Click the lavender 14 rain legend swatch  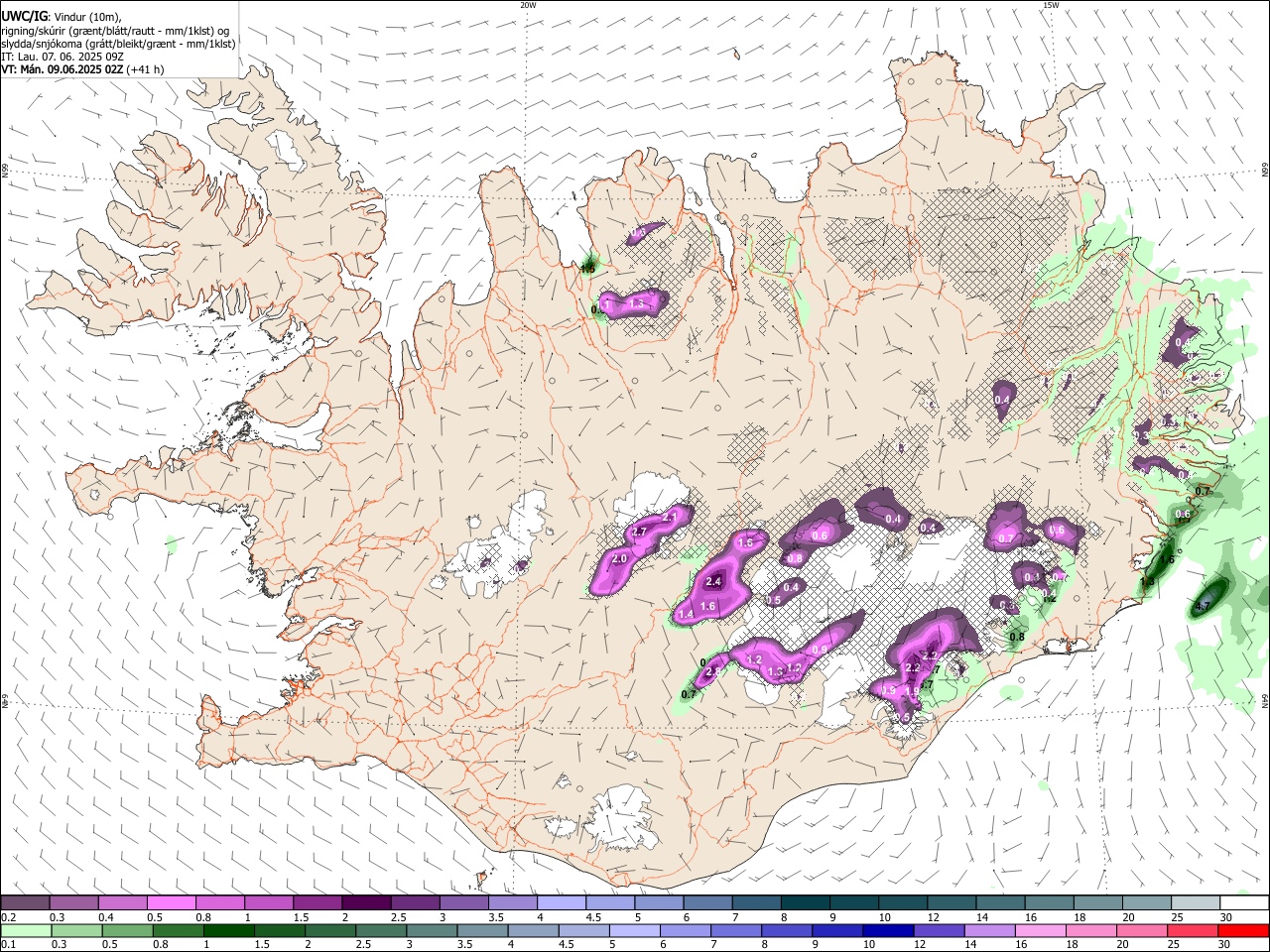[x=990, y=930]
